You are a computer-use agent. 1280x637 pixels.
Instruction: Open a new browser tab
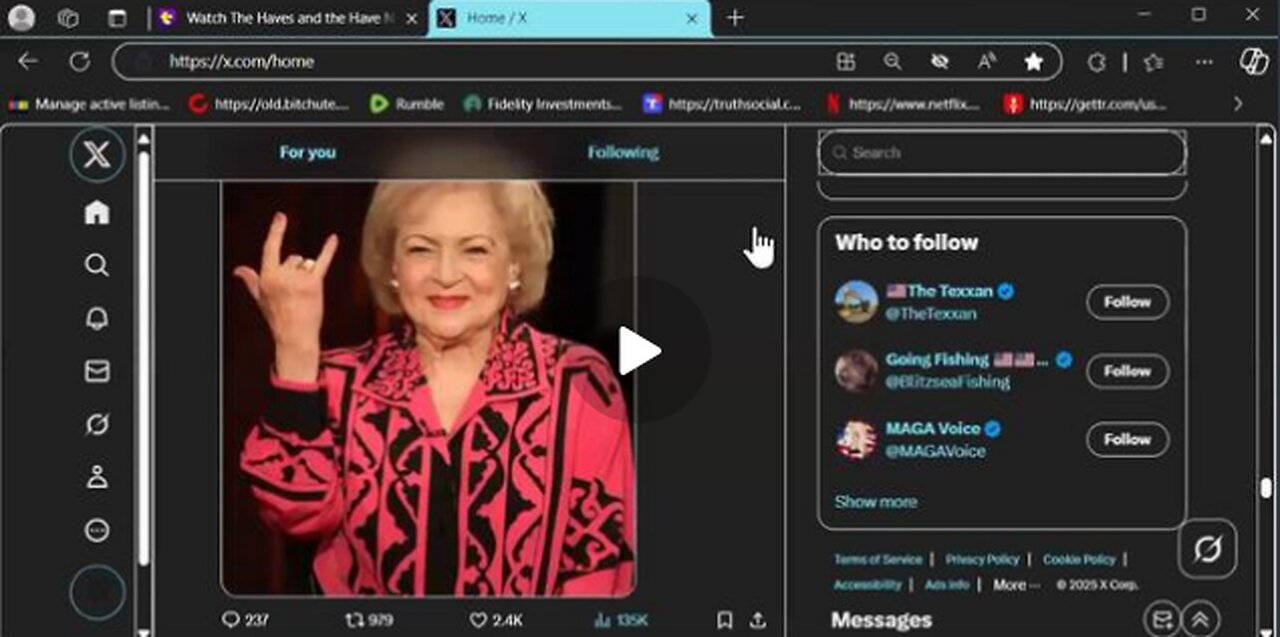pos(735,18)
